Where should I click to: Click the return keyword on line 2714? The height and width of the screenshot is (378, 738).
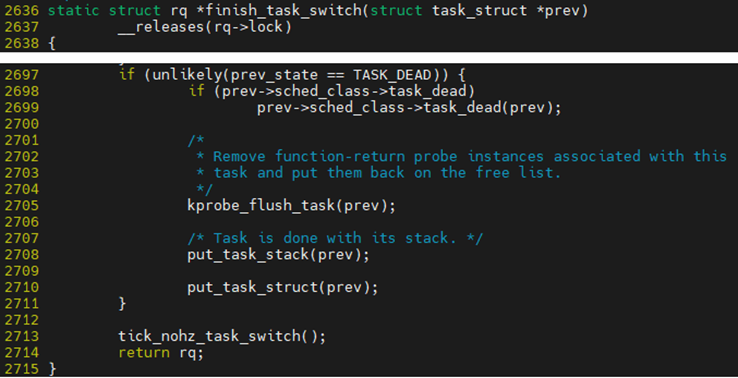(x=144, y=353)
